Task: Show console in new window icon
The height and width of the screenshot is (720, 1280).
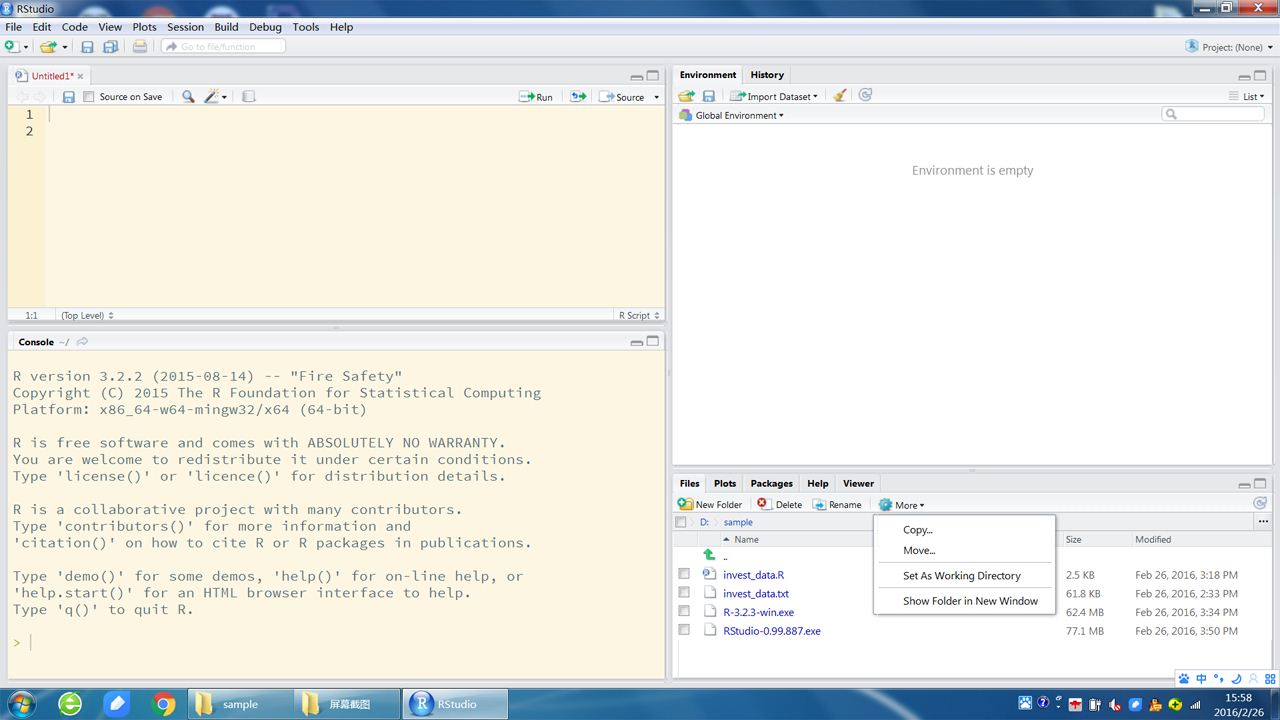Action: coord(82,342)
